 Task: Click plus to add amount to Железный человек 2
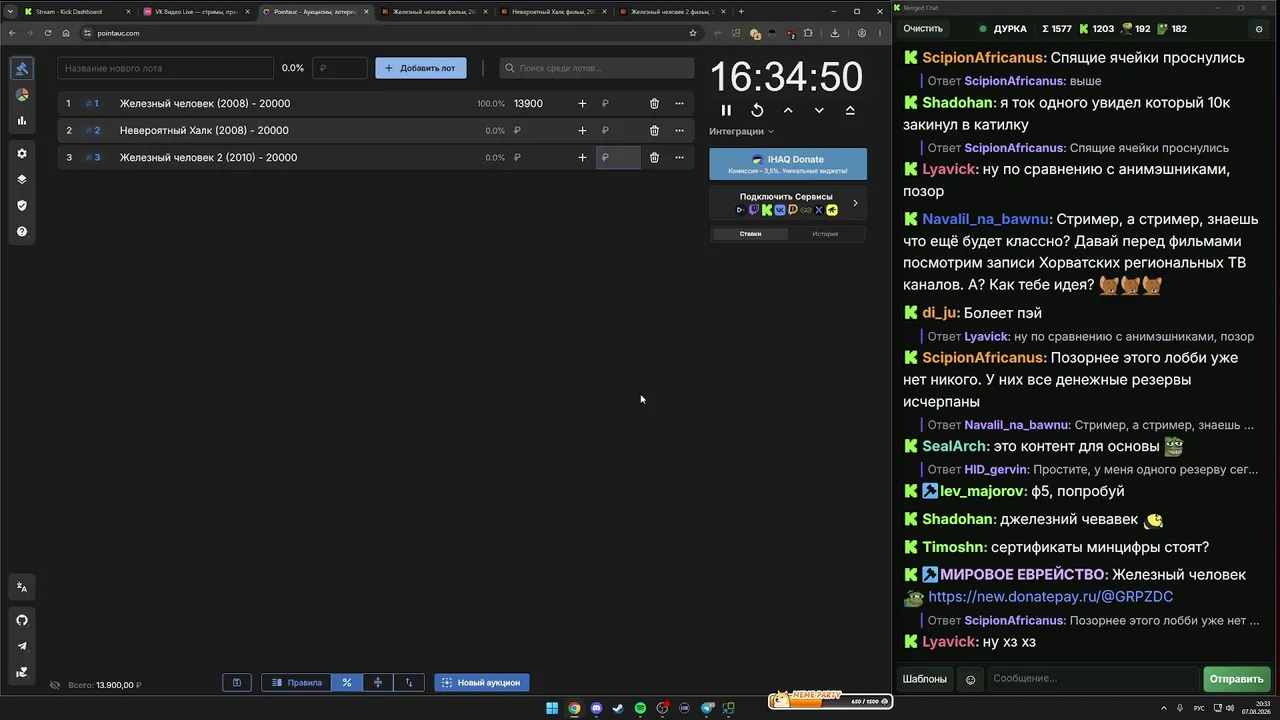(x=582, y=157)
